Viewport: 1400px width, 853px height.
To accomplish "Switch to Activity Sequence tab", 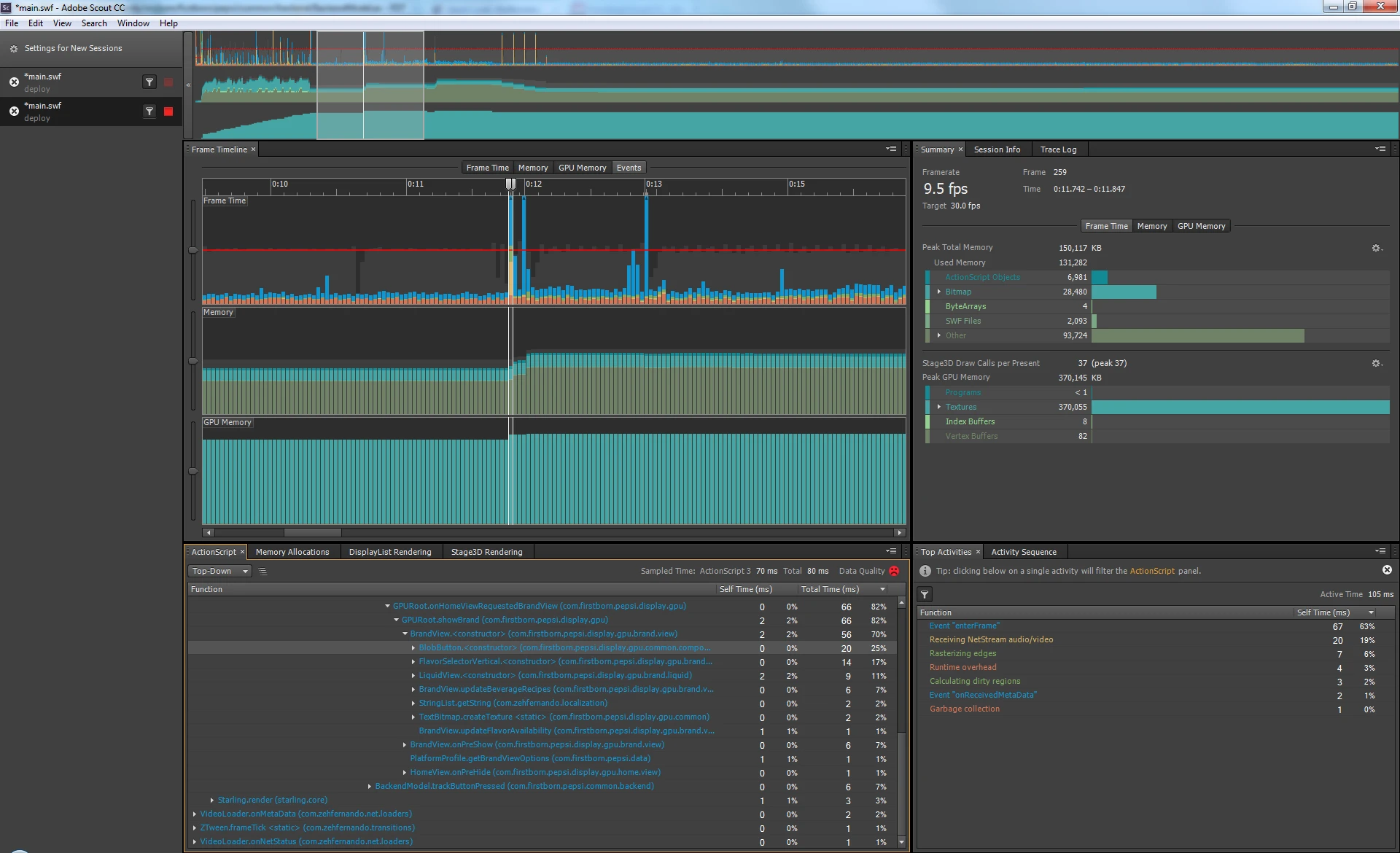I will [1024, 552].
